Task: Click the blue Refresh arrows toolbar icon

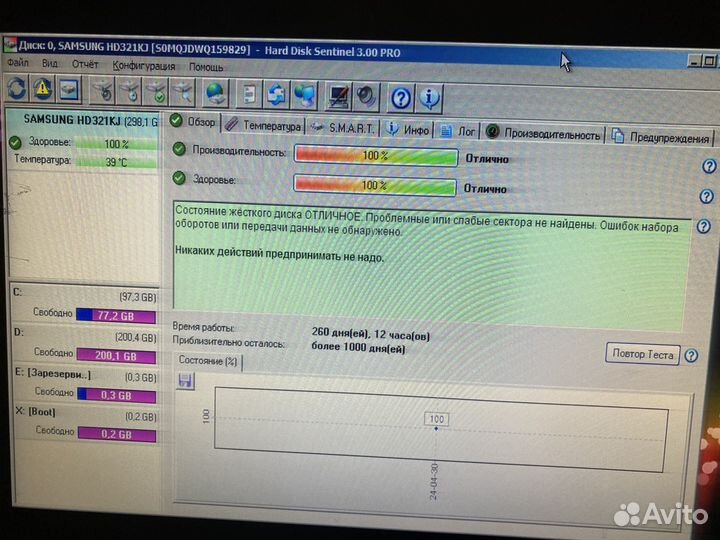Action: coord(17,88)
